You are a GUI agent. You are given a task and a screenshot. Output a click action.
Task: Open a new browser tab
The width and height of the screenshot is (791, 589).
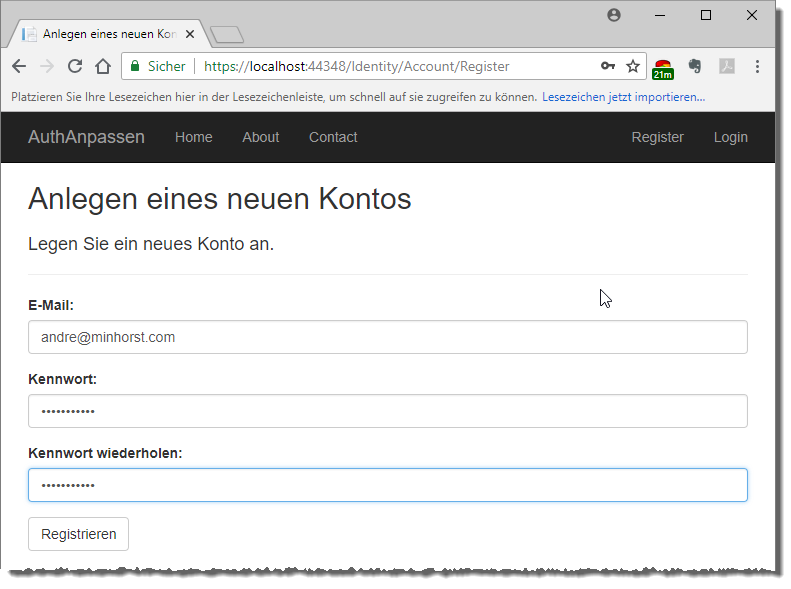click(227, 35)
